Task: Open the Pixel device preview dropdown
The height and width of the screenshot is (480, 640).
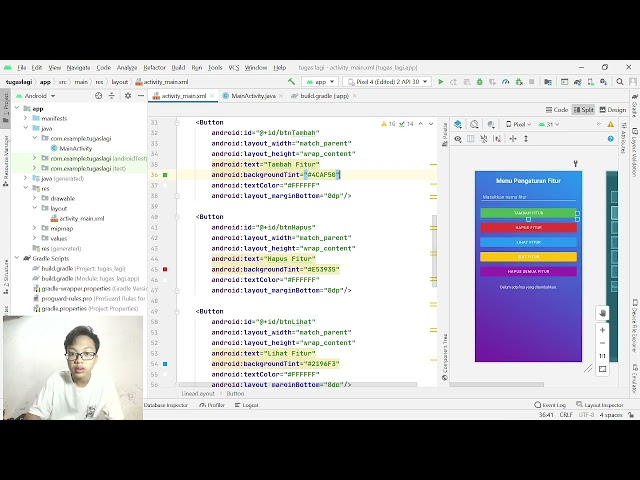Action: click(518, 124)
